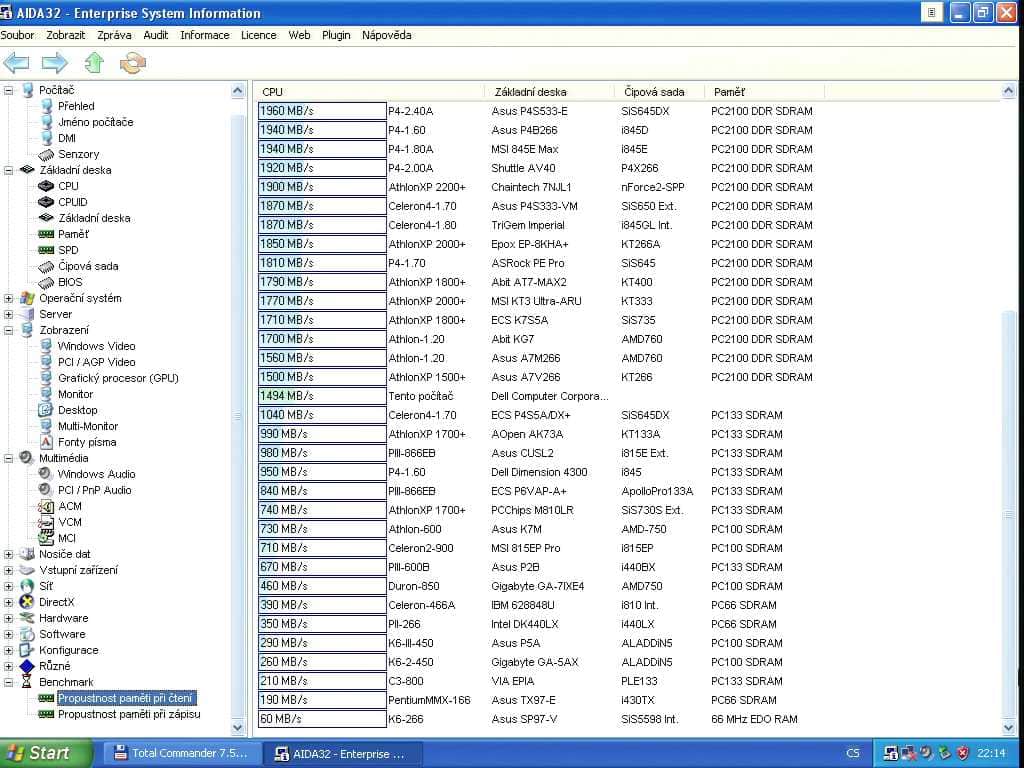This screenshot has height=768, width=1024.
Task: Collapse the Benchmark tree node
Action: pyautogui.click(x=8, y=682)
